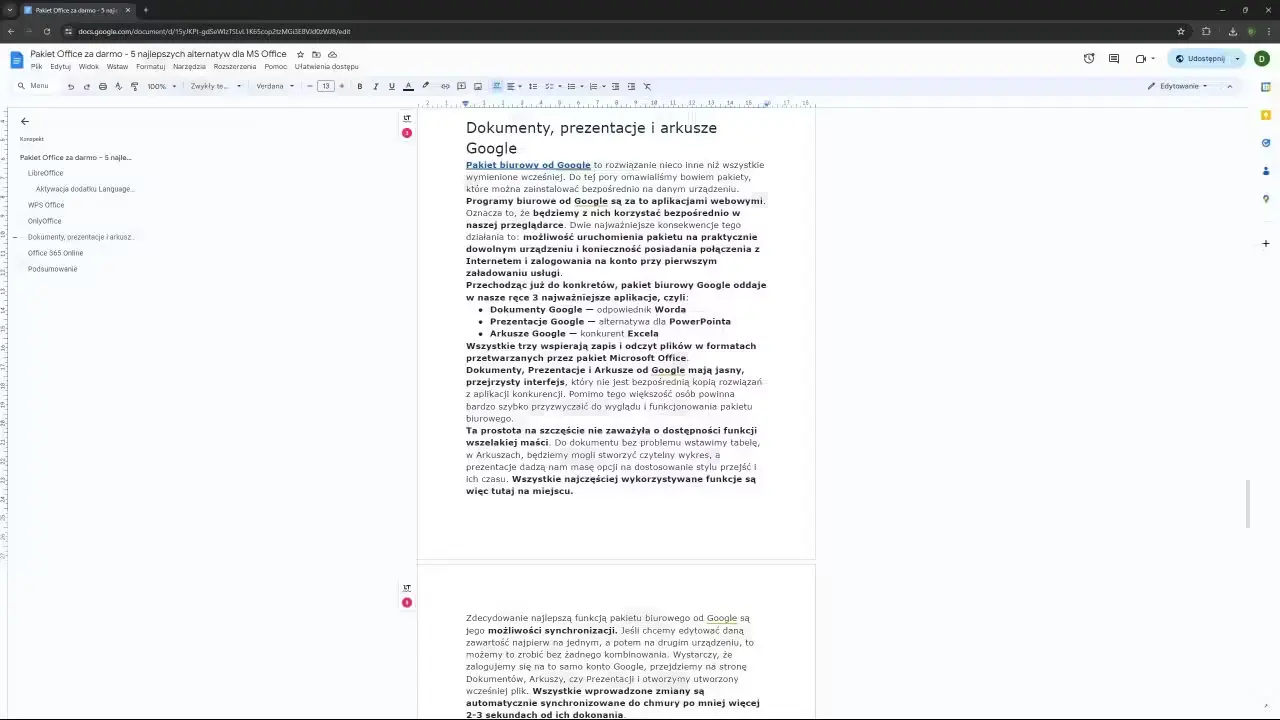This screenshot has width=1280, height=720.
Task: Follow the Pakiet biurowy od Google link
Action: coord(528,165)
